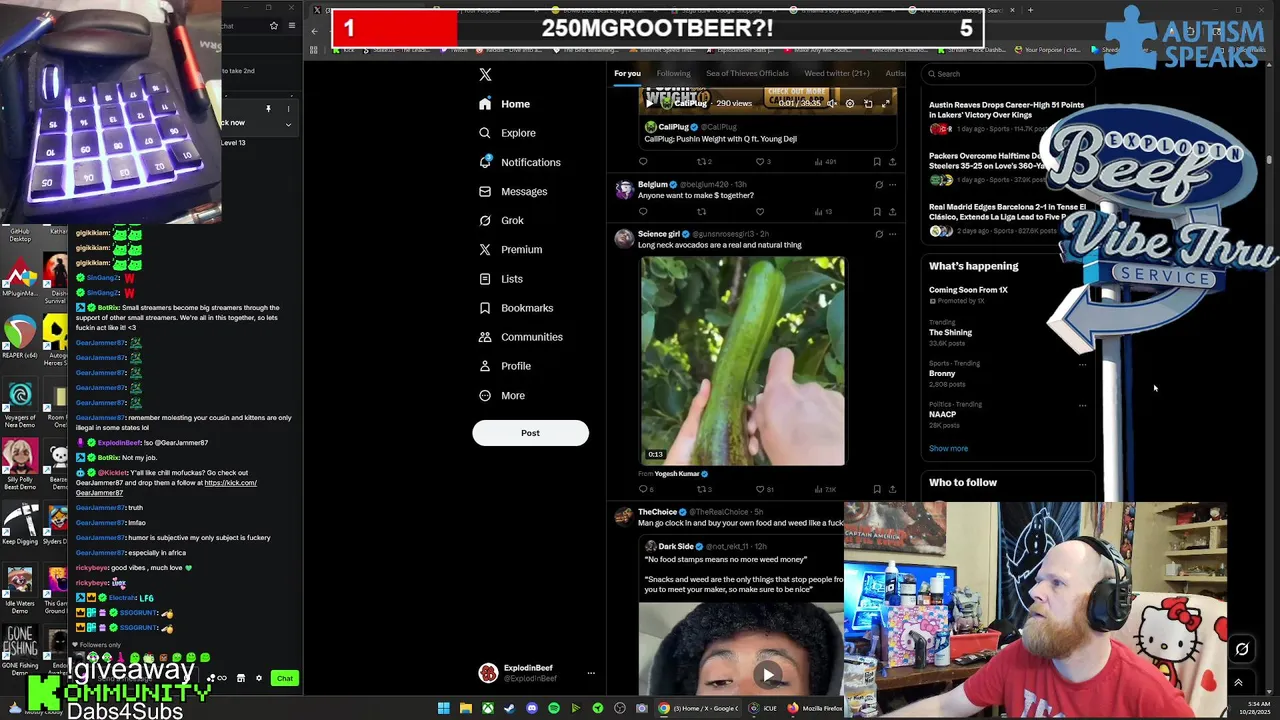Open Grok in X sidebar

tap(501, 220)
